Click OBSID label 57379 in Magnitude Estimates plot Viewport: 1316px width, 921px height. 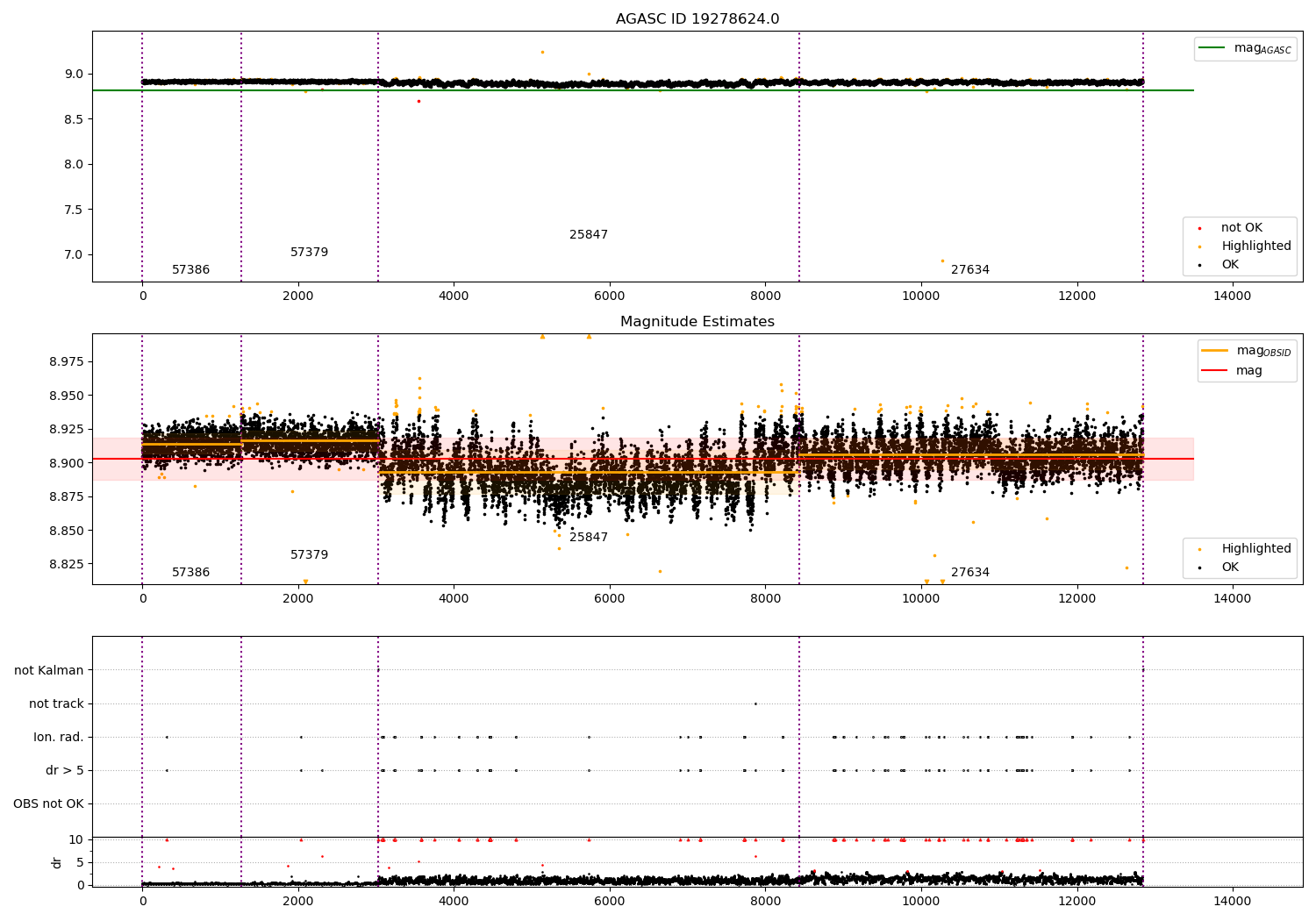coord(309,555)
